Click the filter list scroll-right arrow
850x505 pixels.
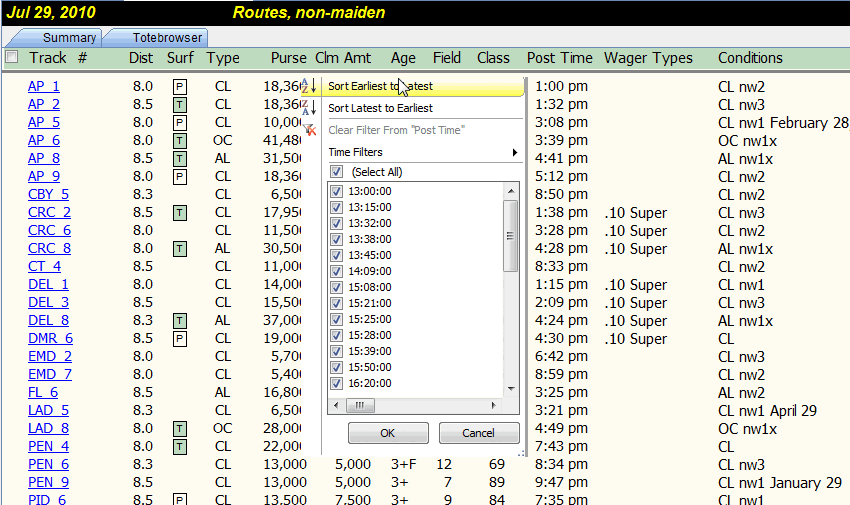coord(493,405)
